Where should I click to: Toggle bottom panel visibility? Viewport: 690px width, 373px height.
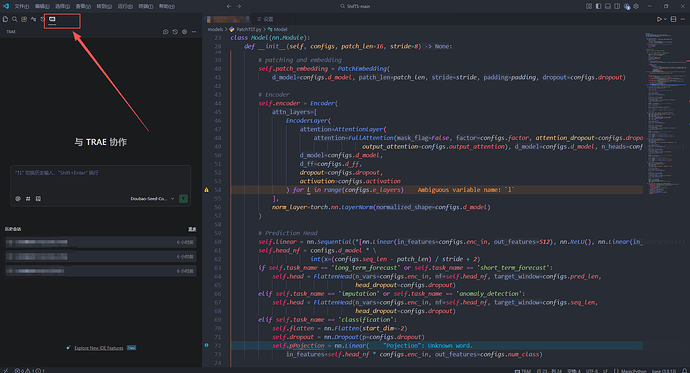pos(608,6)
